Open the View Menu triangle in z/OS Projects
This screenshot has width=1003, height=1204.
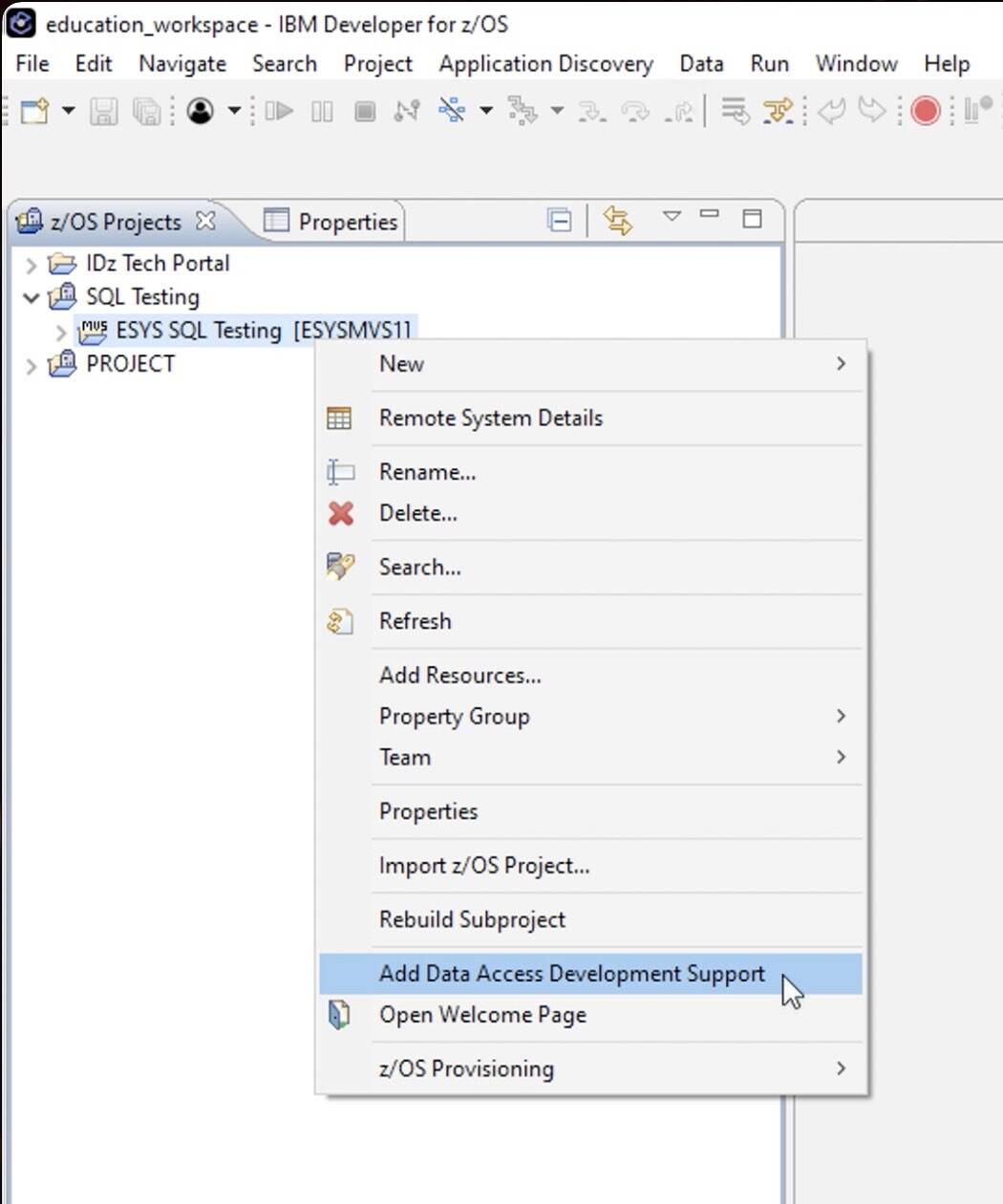click(x=672, y=216)
